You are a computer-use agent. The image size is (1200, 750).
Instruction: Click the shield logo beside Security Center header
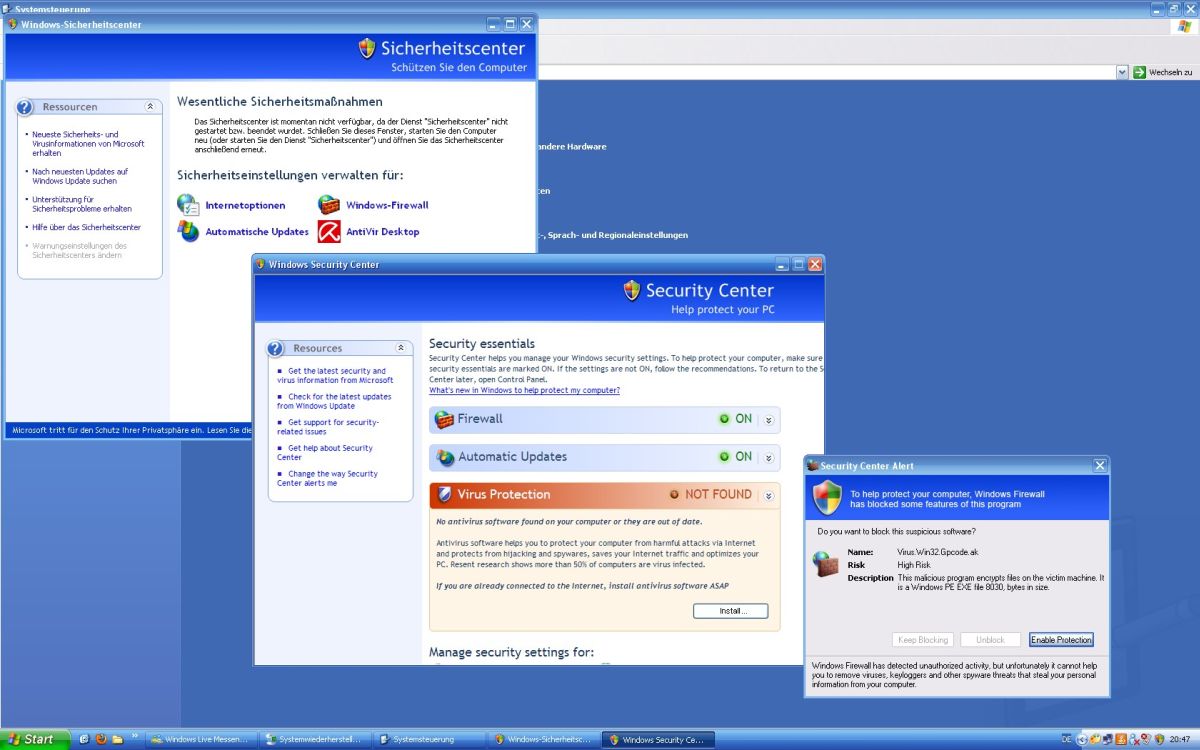pos(632,290)
